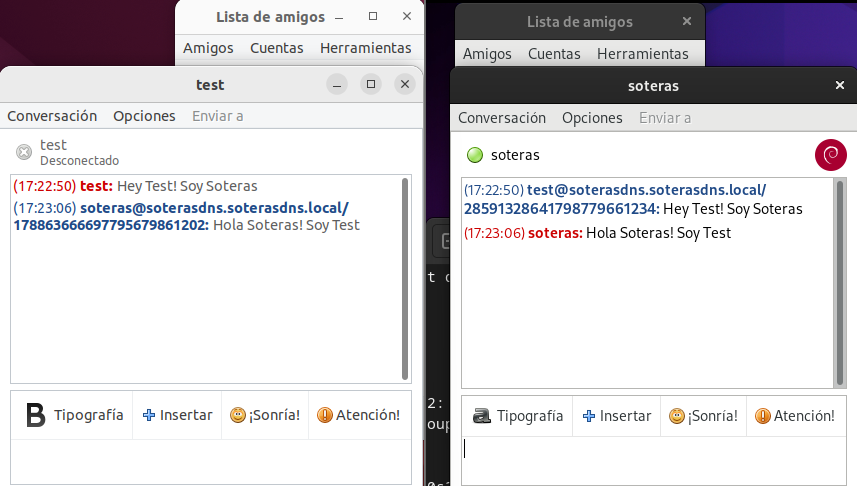
Task: Click the green online status icon next to soteras
Action: [x=475, y=155]
